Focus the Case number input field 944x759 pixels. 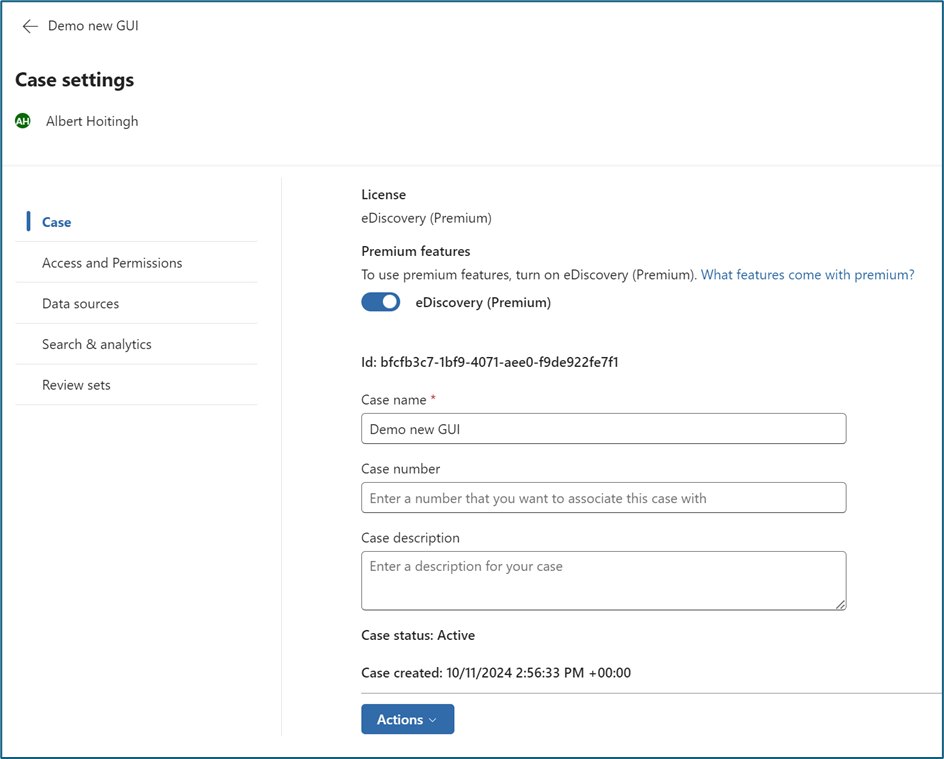tap(603, 498)
